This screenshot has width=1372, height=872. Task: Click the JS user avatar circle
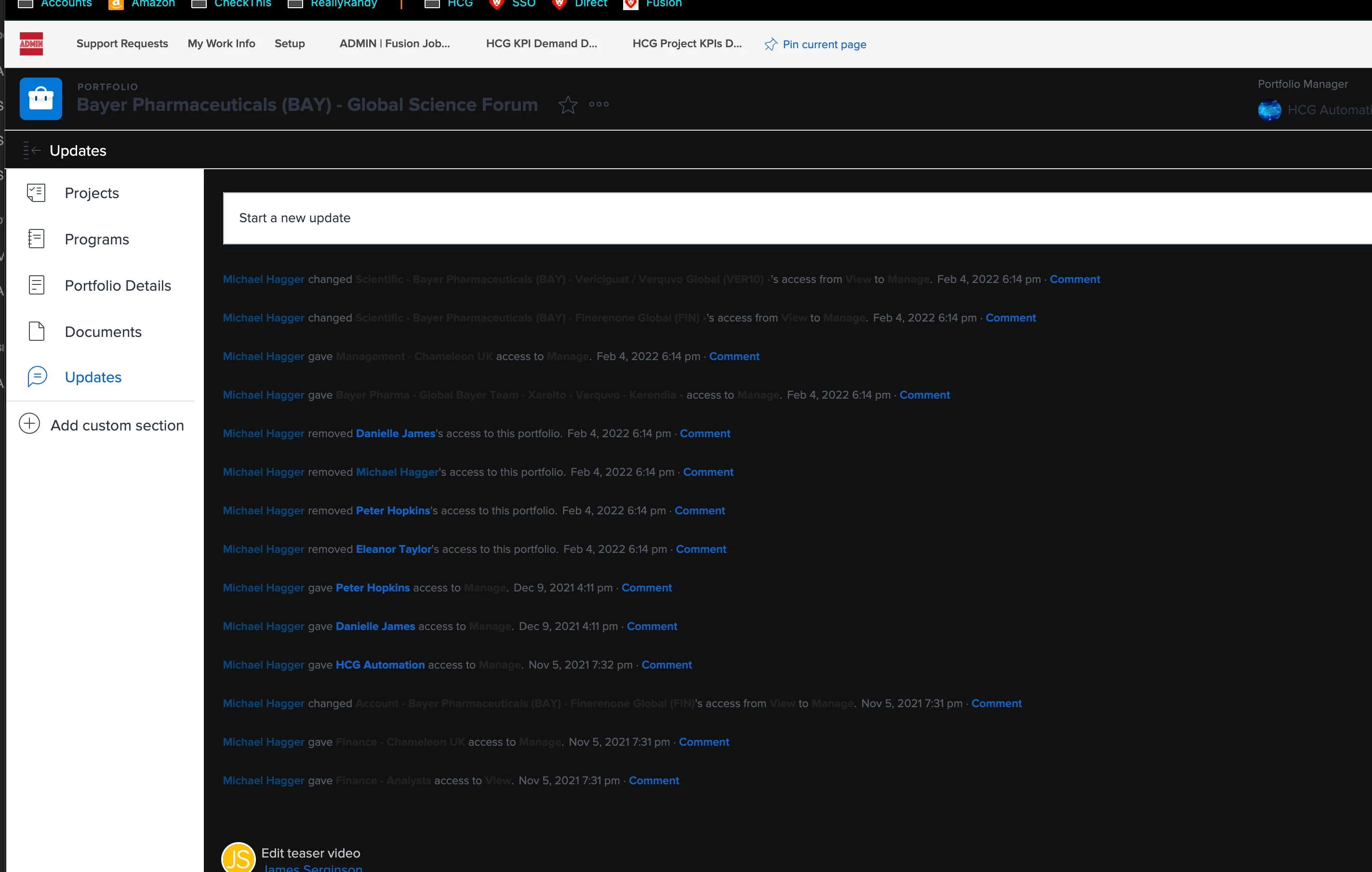click(238, 859)
